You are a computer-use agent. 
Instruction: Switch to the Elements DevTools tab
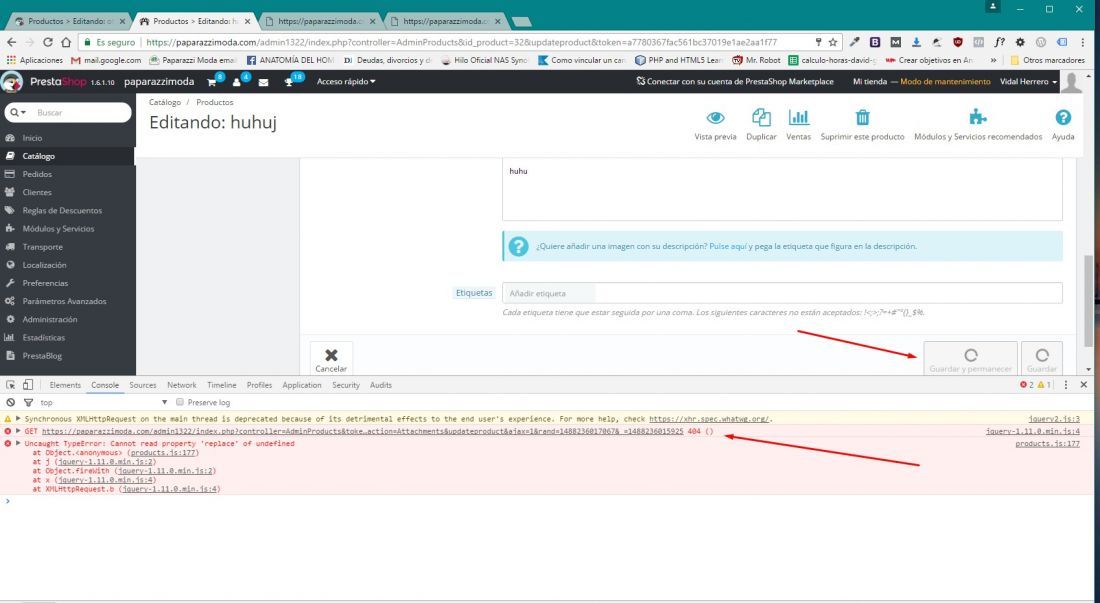(x=65, y=385)
